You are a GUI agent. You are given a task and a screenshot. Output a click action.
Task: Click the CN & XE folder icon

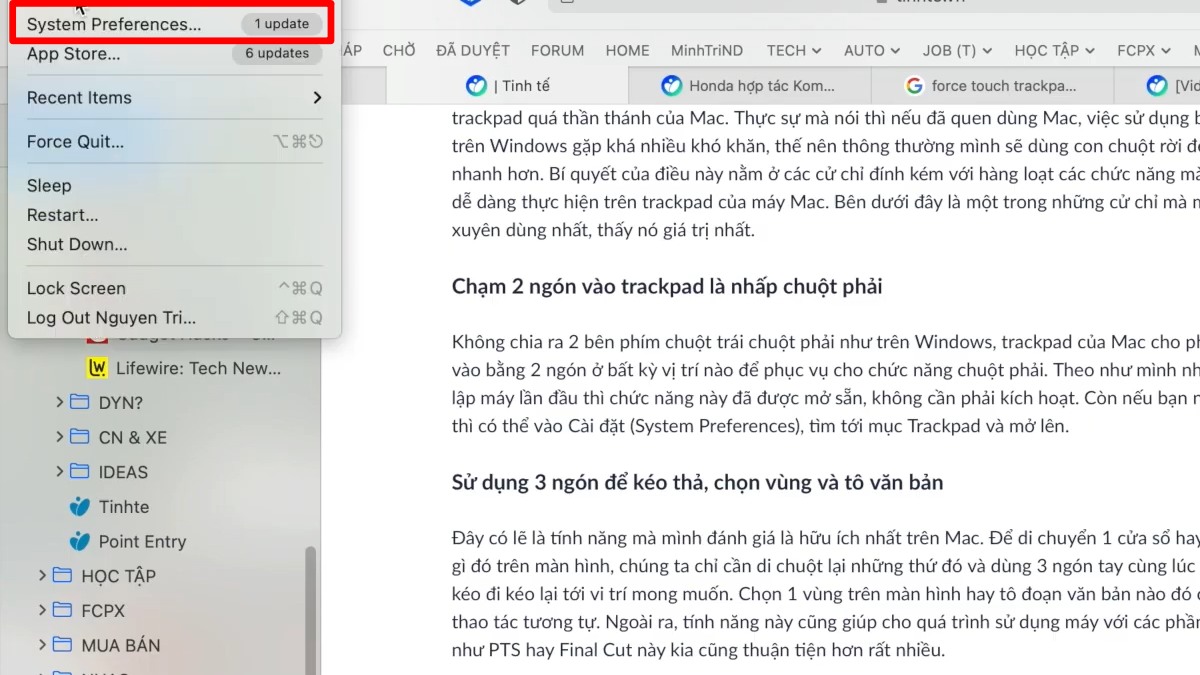tap(80, 437)
